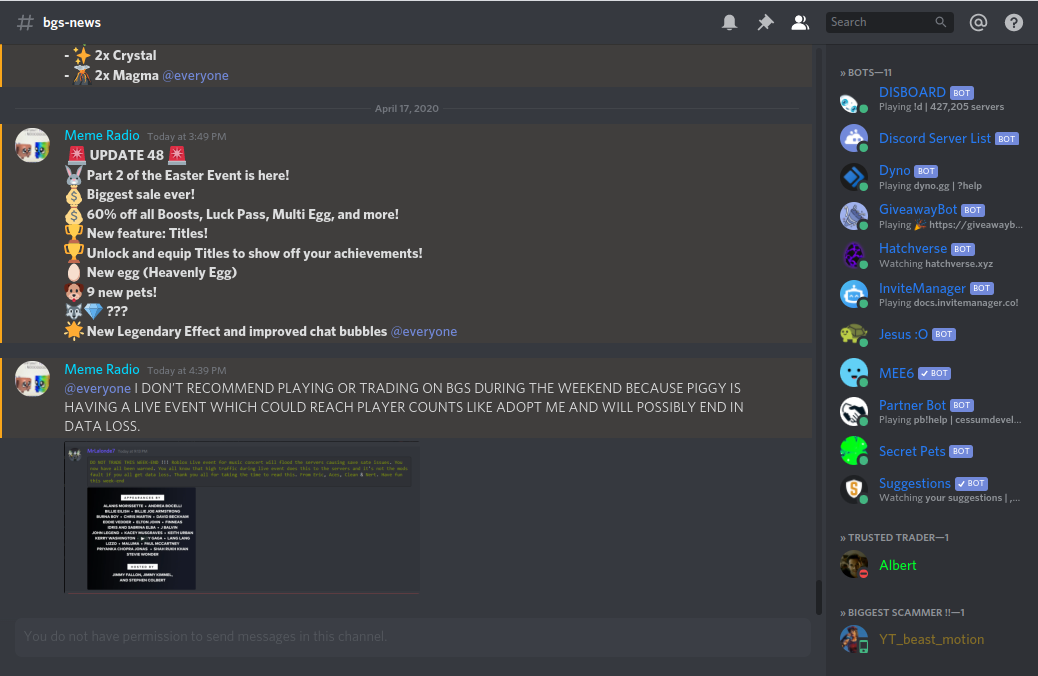
Task: Click the UPDATE 48 headline text
Action: (126, 155)
